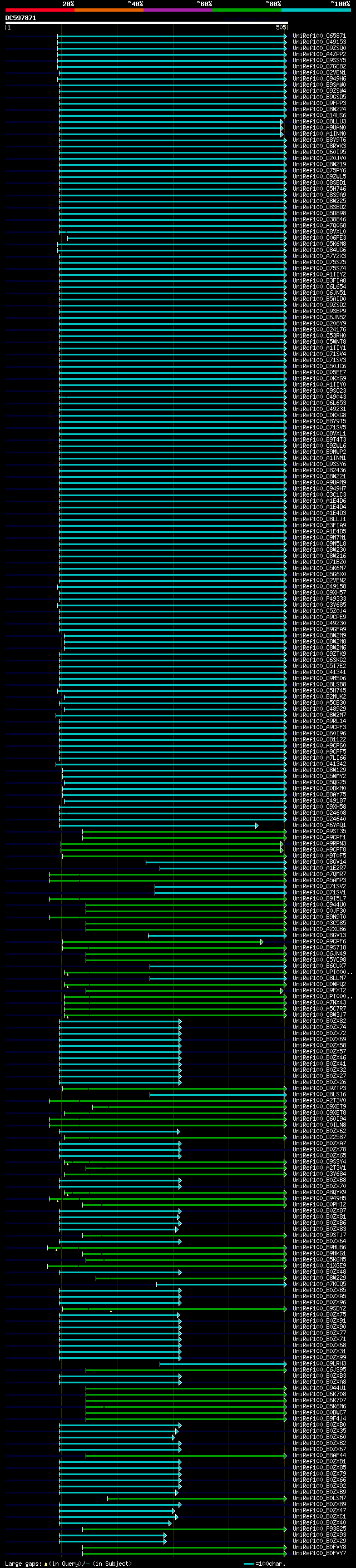Screen dimensions: 356x1568
Task: Select hit UniRef100_B0ZX26
Action: point(319,1082)
